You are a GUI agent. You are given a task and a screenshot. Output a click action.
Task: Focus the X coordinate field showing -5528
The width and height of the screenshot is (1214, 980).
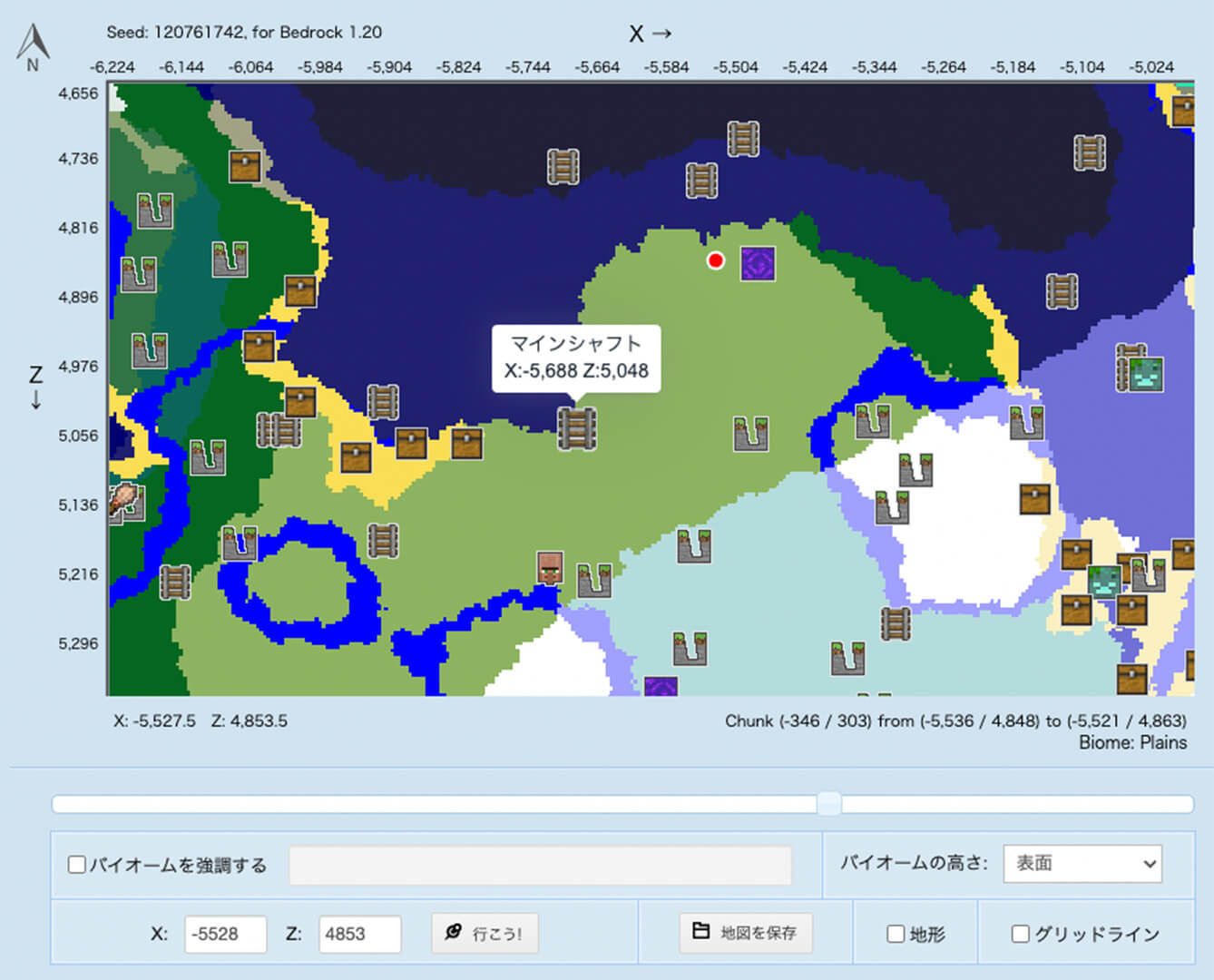point(226,935)
